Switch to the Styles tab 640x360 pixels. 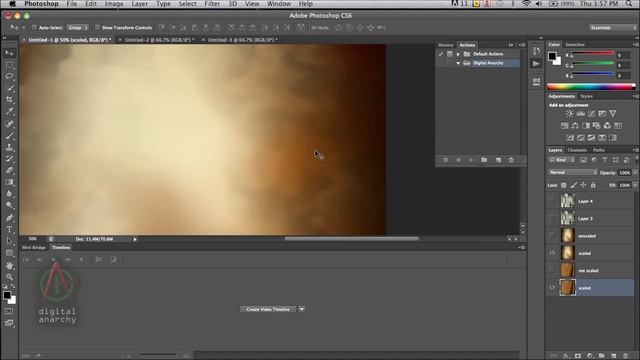tap(587, 96)
